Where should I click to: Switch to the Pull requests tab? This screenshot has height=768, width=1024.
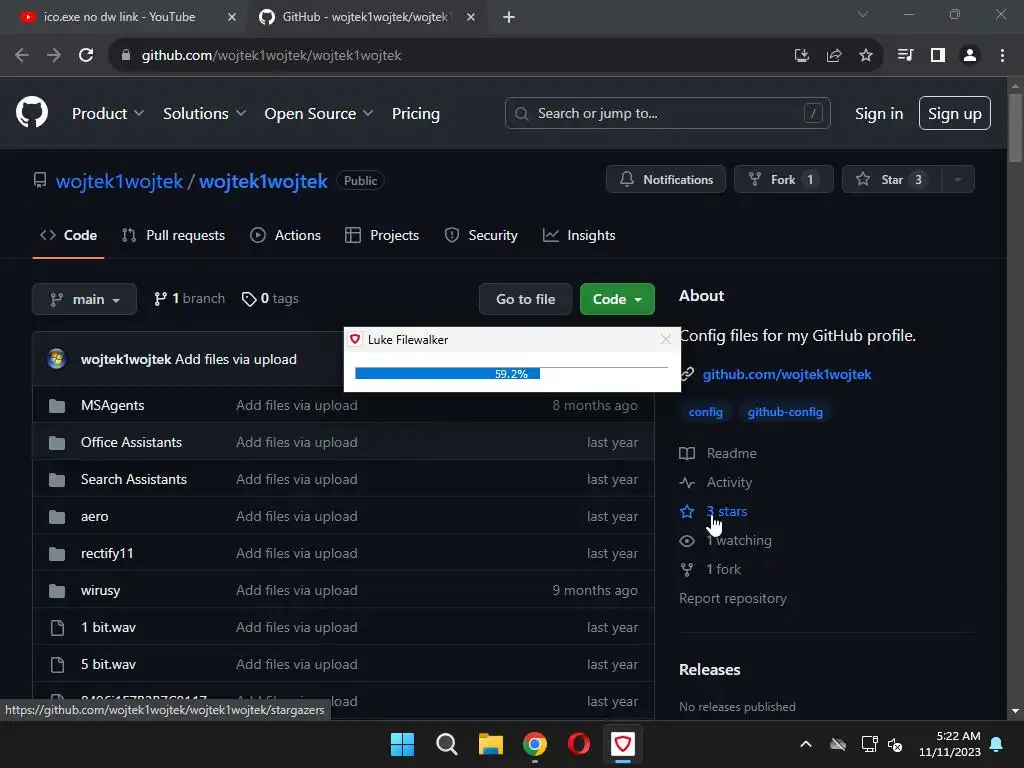[174, 235]
